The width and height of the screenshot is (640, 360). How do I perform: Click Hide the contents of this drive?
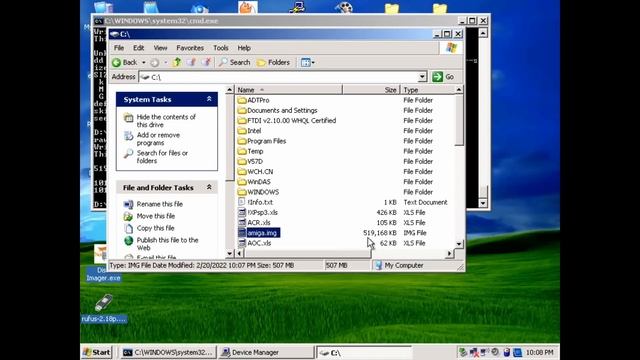pos(166,121)
